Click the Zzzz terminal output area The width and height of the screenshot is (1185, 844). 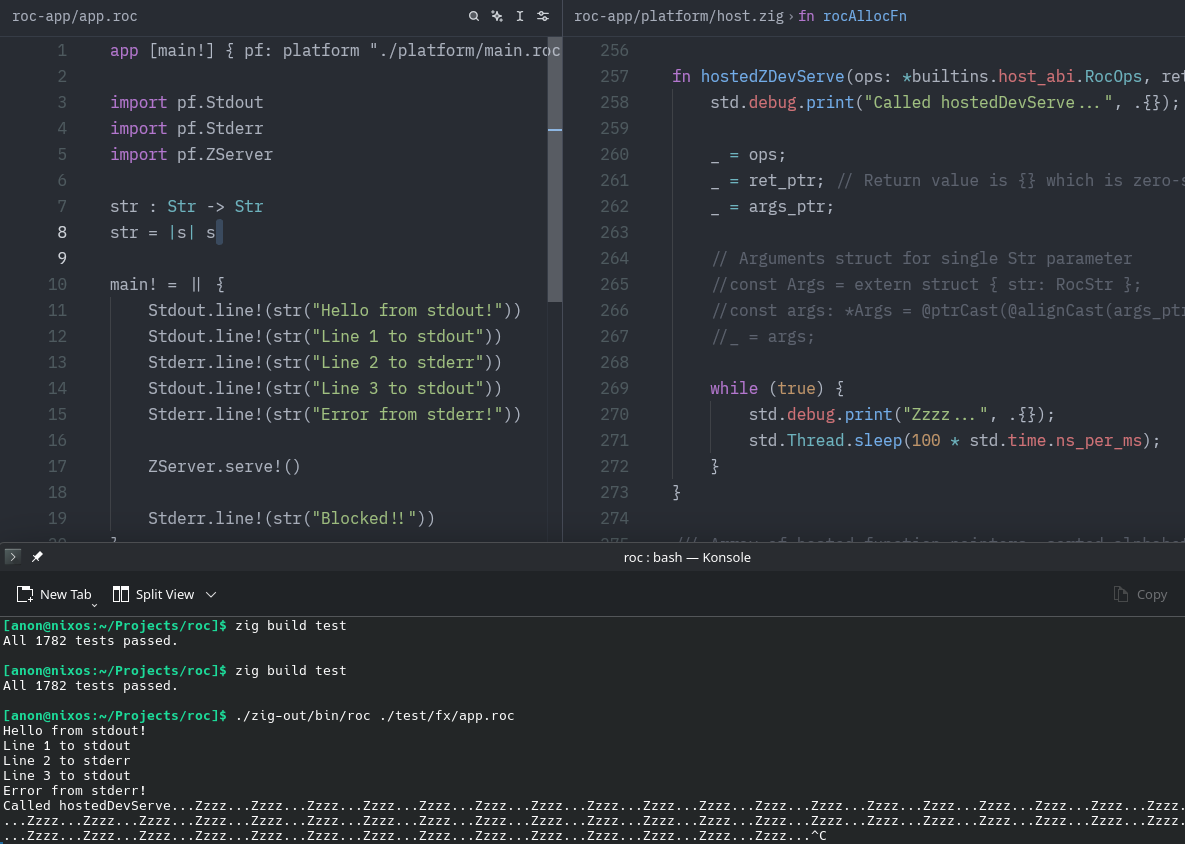590,820
